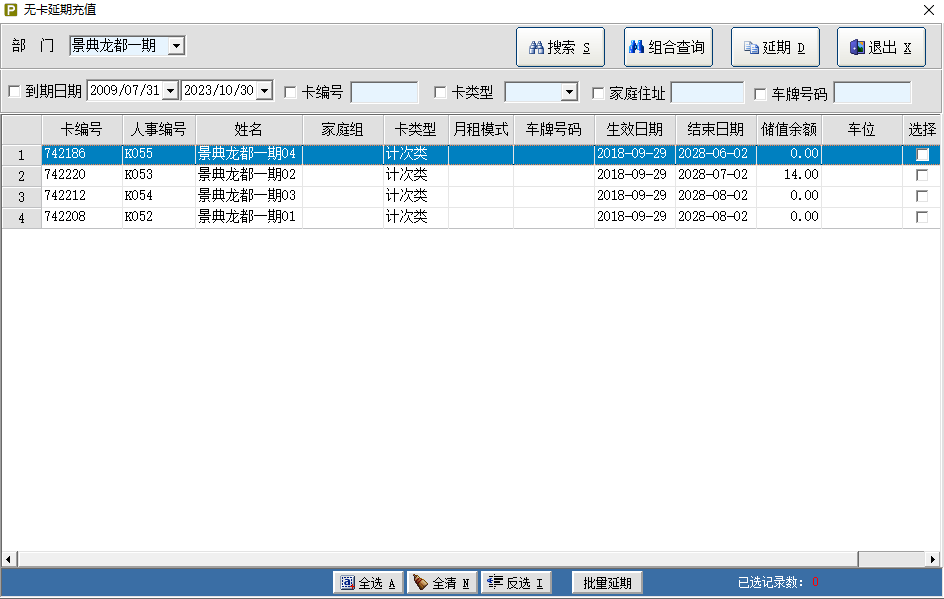Expand the 部门 department dropdown

click(176, 45)
